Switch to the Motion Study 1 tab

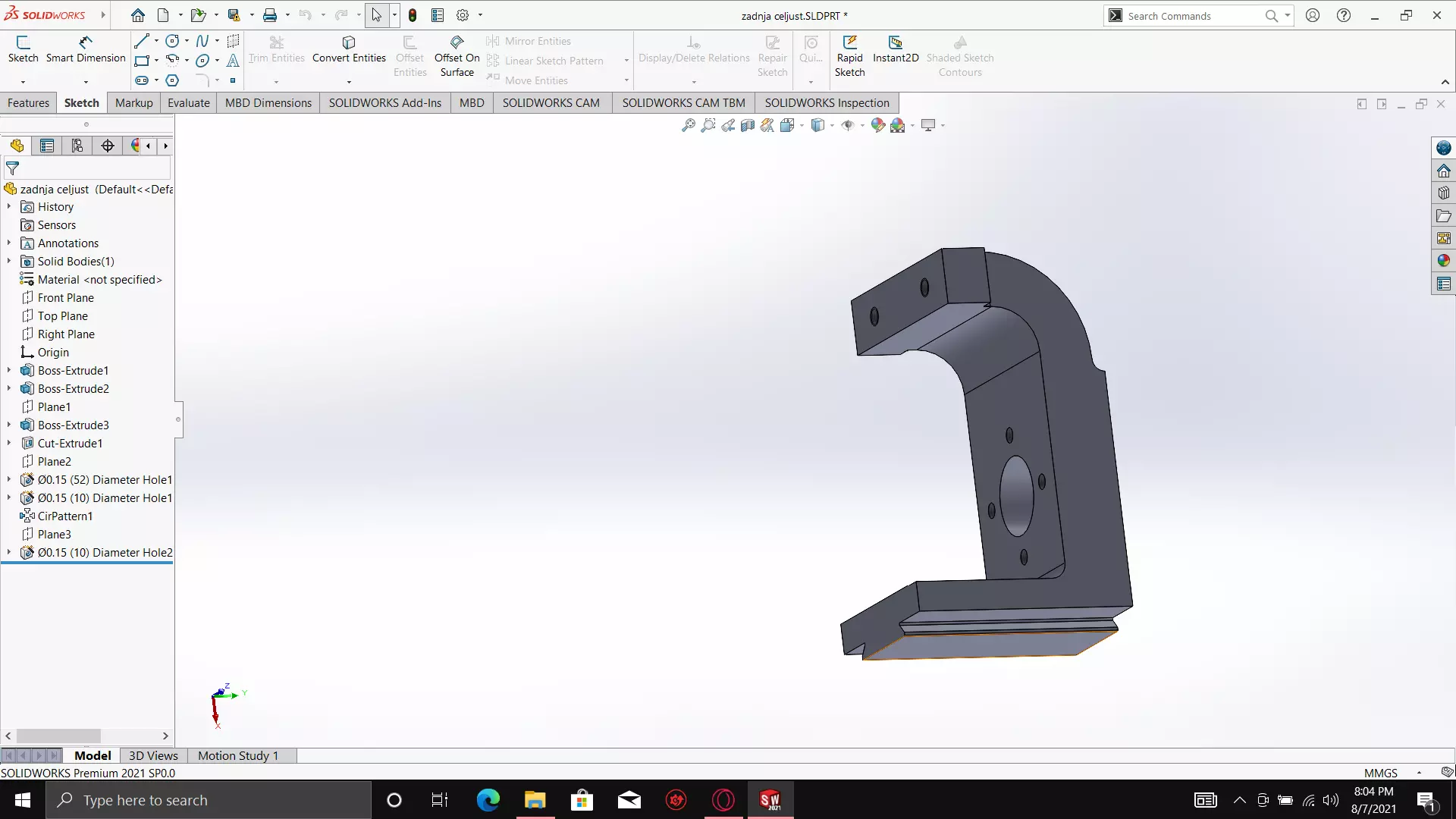238,755
